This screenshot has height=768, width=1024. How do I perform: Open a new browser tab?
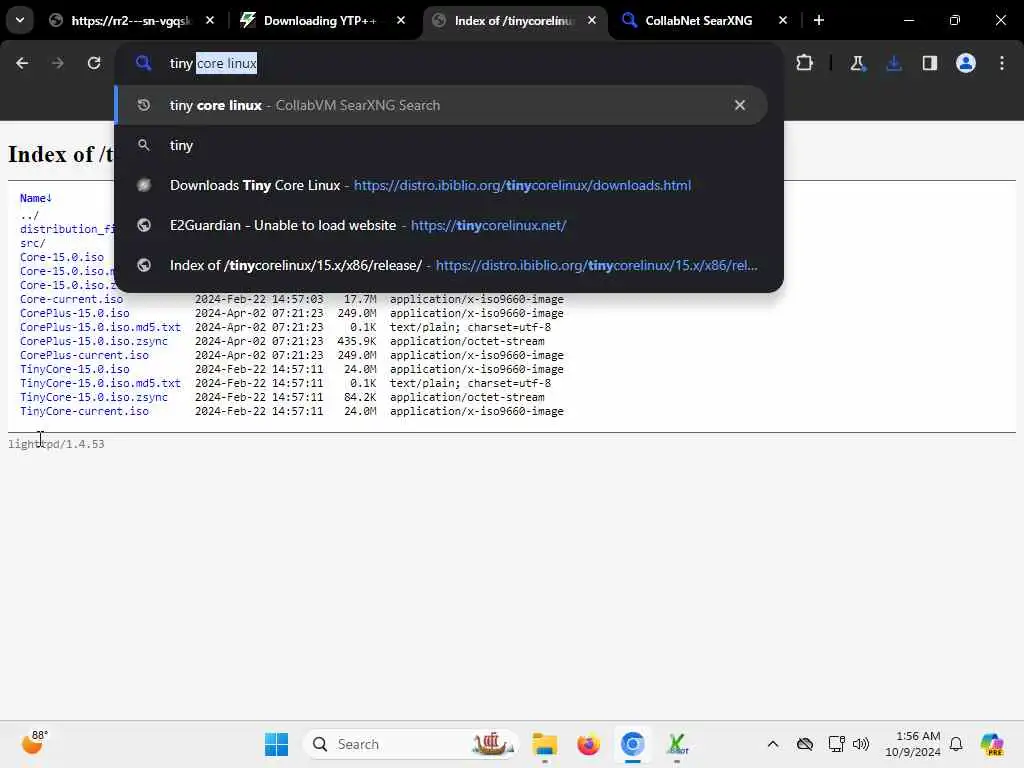pos(819,20)
